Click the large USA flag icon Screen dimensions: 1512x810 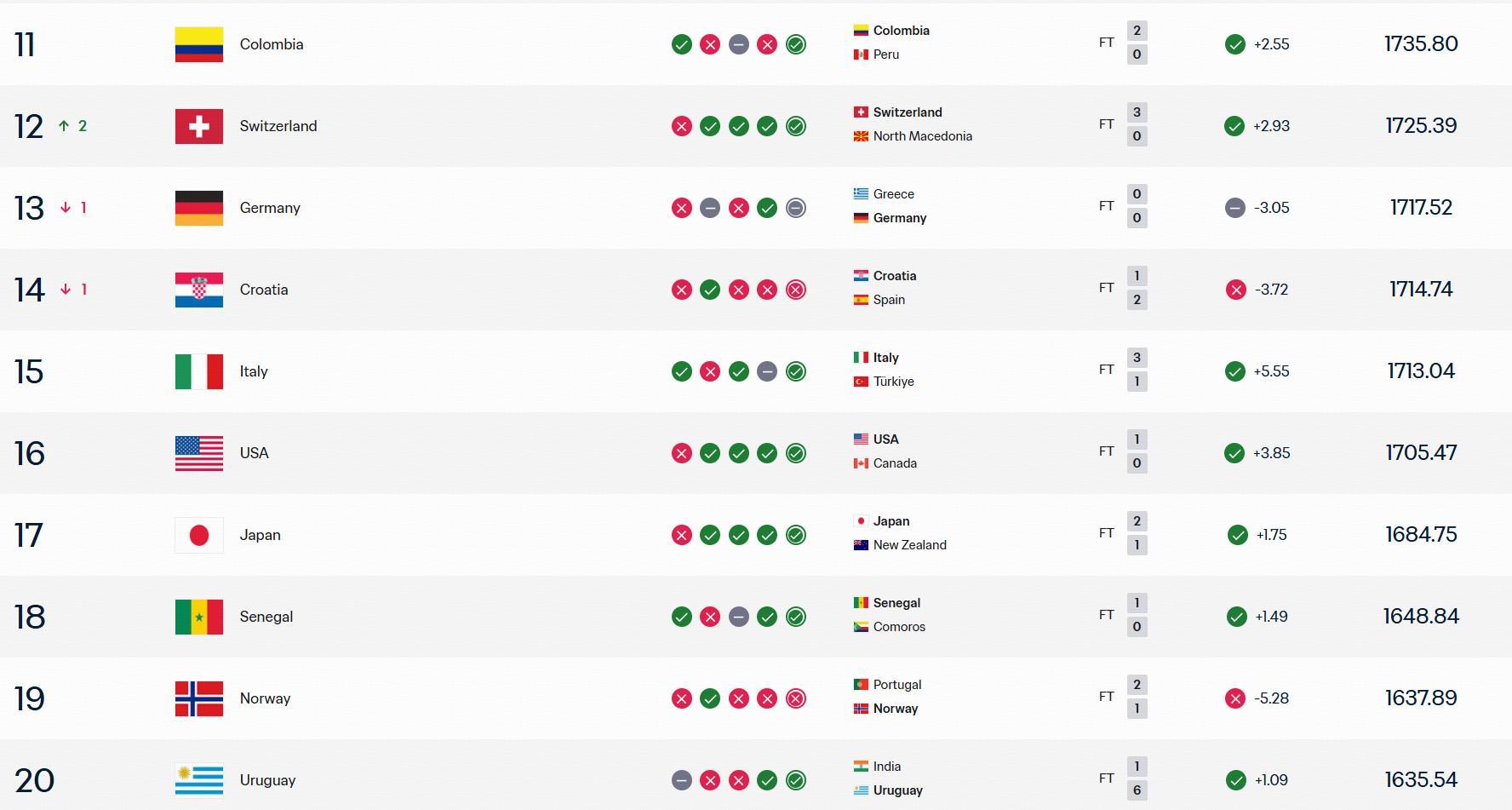[199, 453]
